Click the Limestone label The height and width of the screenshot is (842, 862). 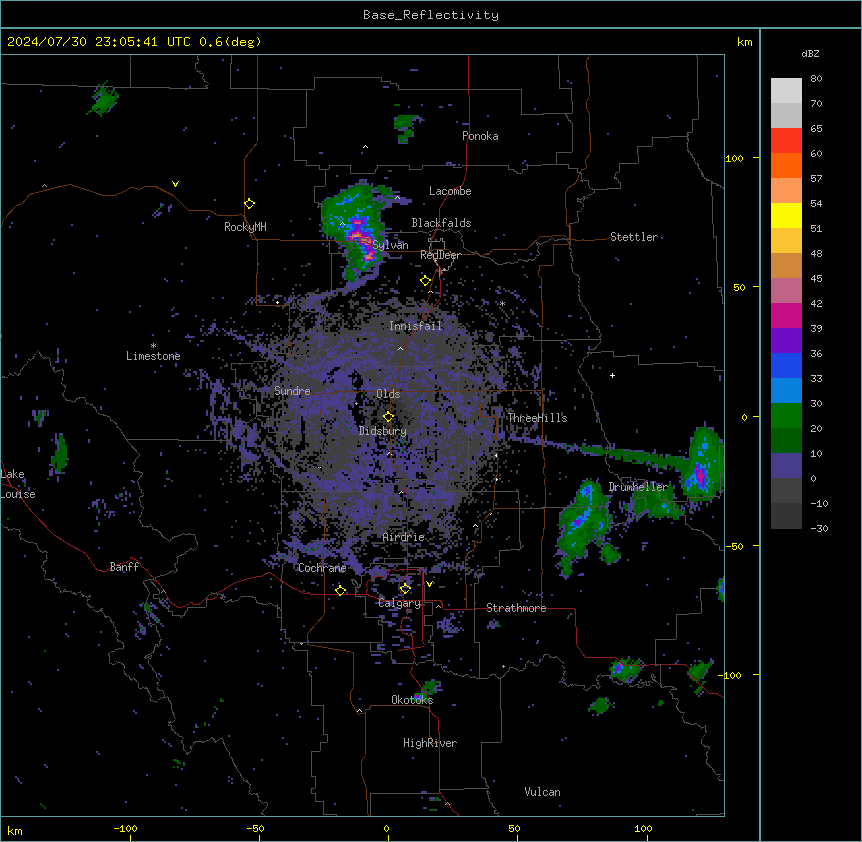153,356
